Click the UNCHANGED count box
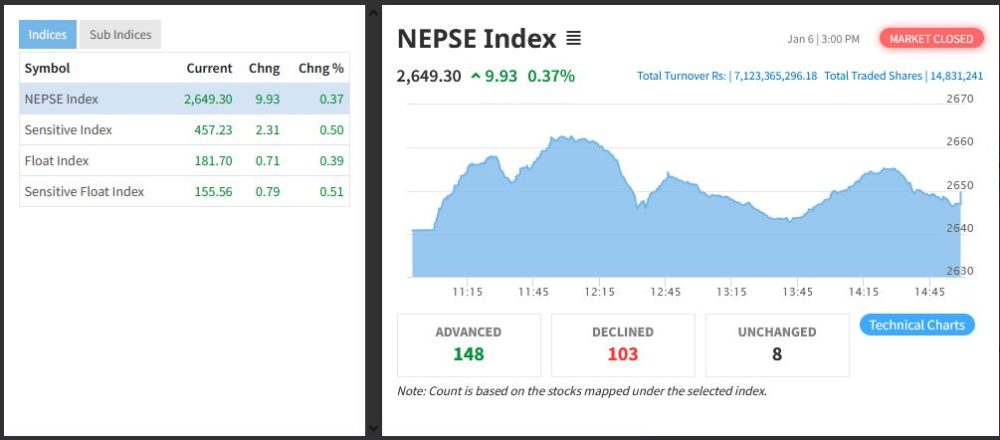The width and height of the screenshot is (1000, 440). 777,344
